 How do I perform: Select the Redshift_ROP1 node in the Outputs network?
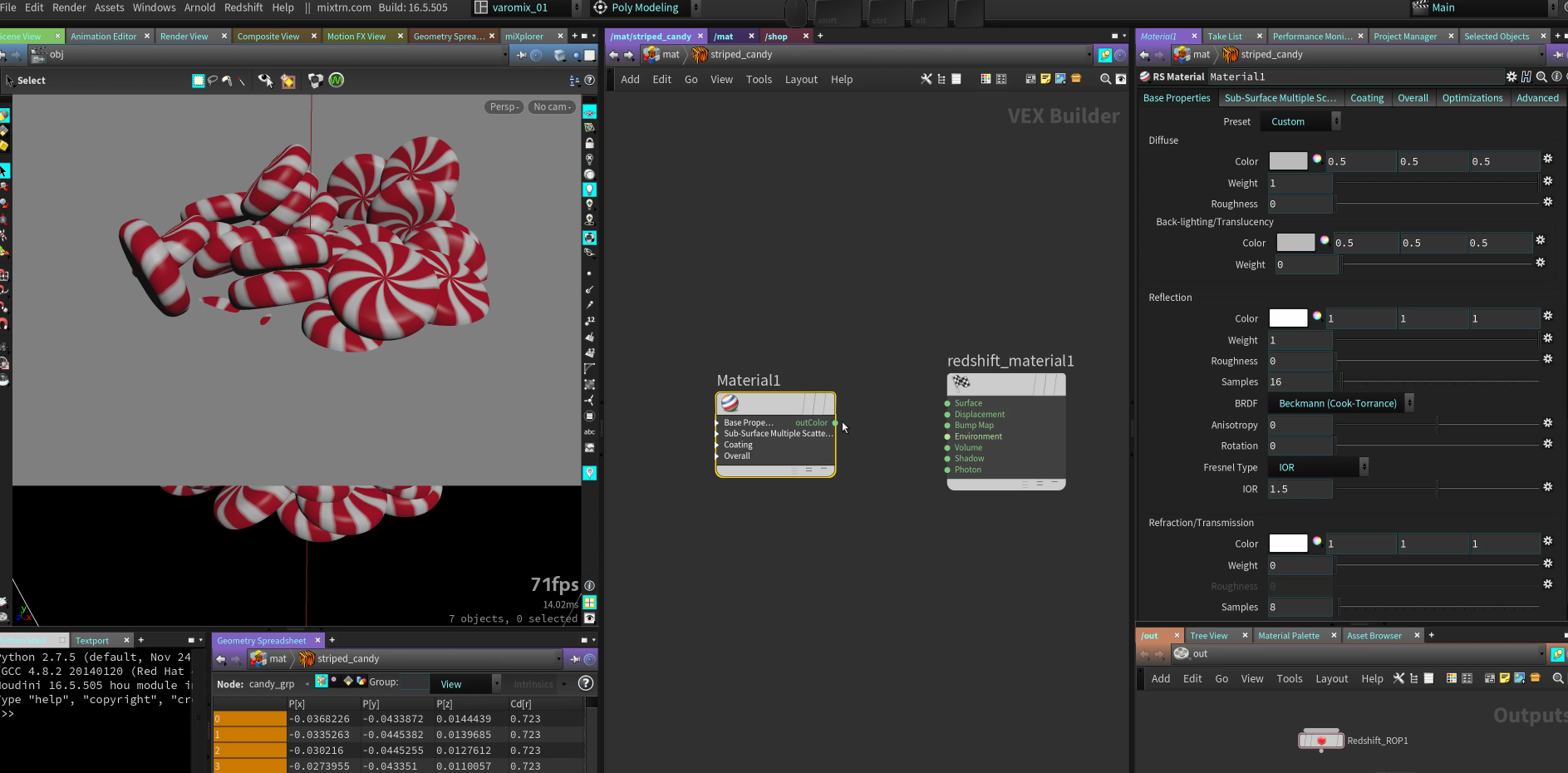tap(1320, 740)
